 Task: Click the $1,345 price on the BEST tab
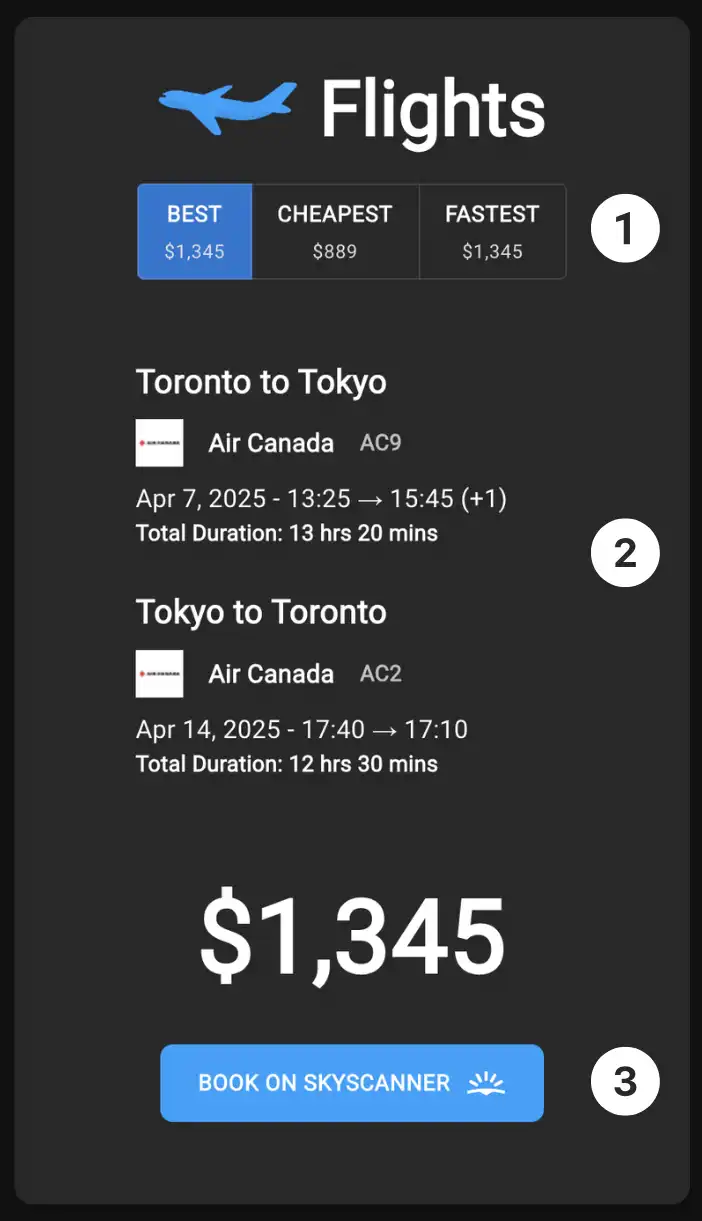pyautogui.click(x=194, y=251)
